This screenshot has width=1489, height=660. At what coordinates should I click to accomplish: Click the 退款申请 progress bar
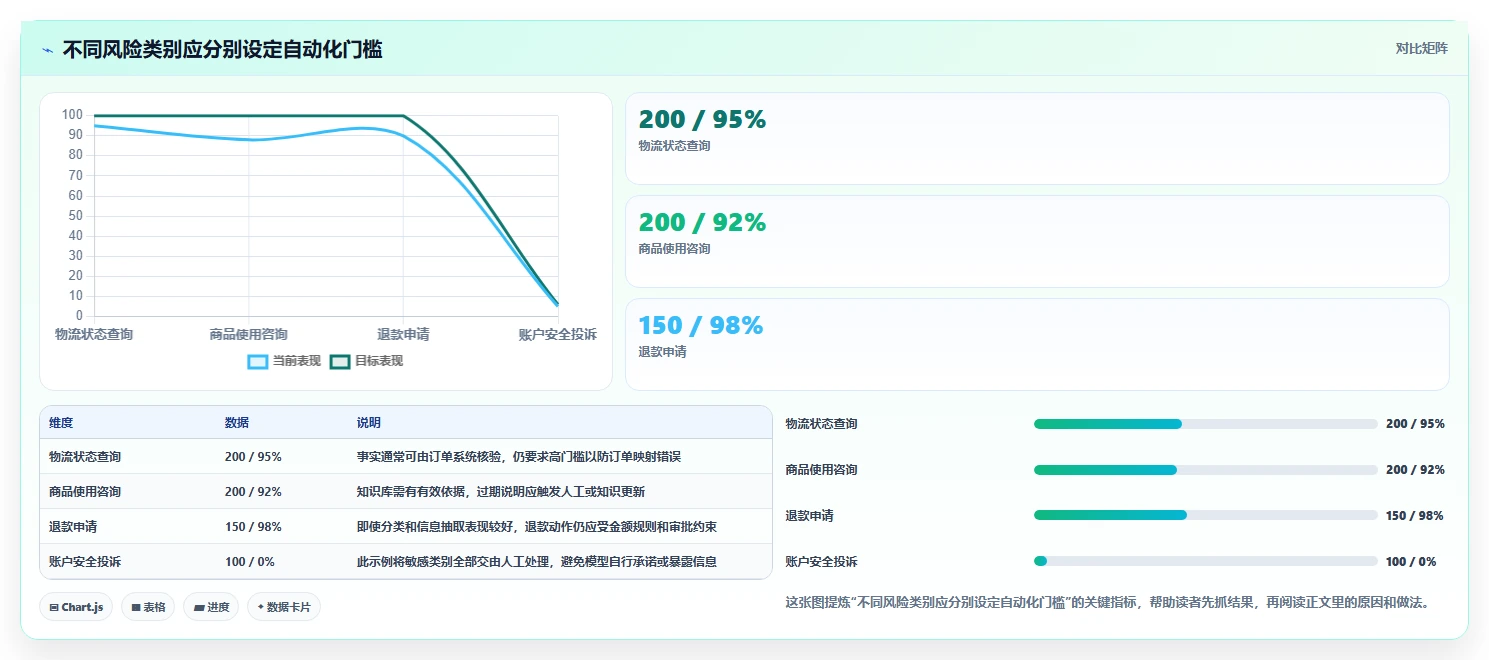(1205, 516)
